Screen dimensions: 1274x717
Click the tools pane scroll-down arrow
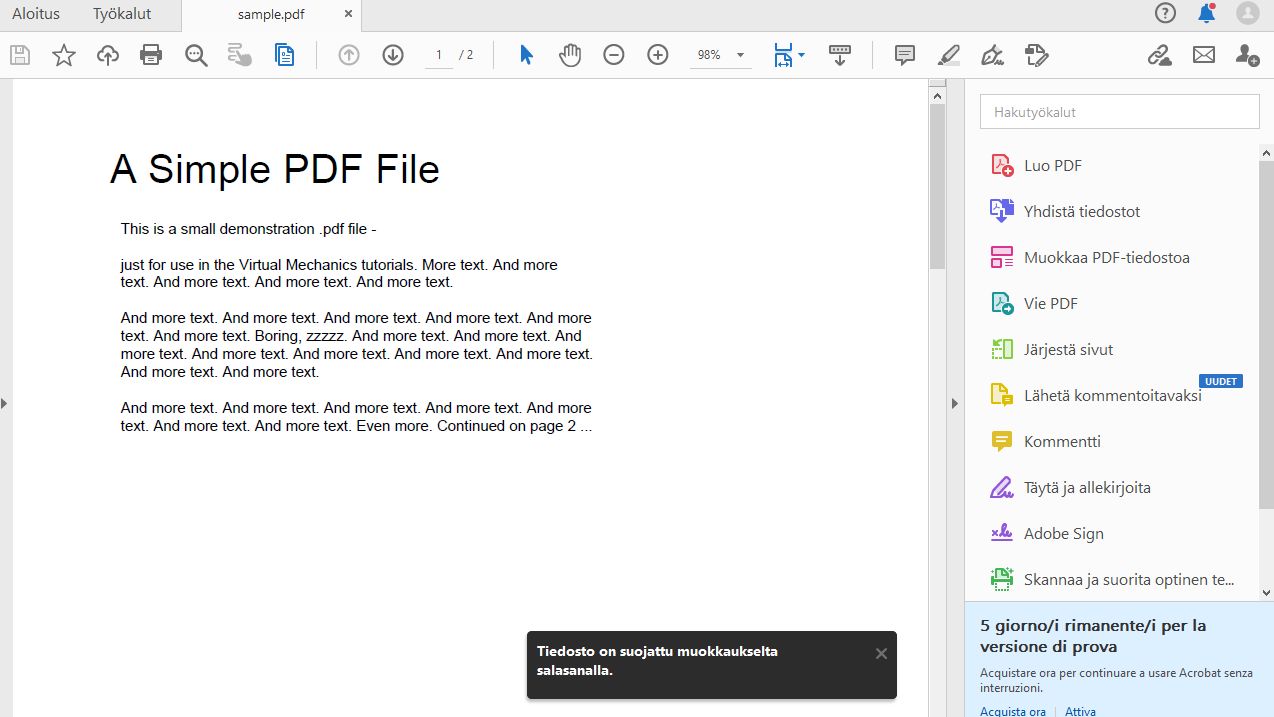pos(1266,593)
